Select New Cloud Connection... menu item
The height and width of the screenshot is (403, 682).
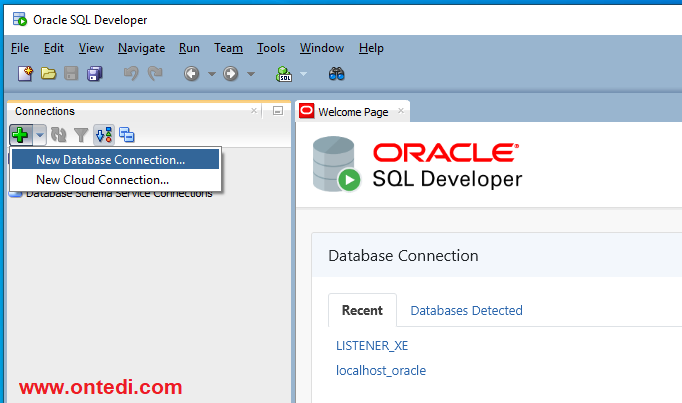tap(115, 179)
